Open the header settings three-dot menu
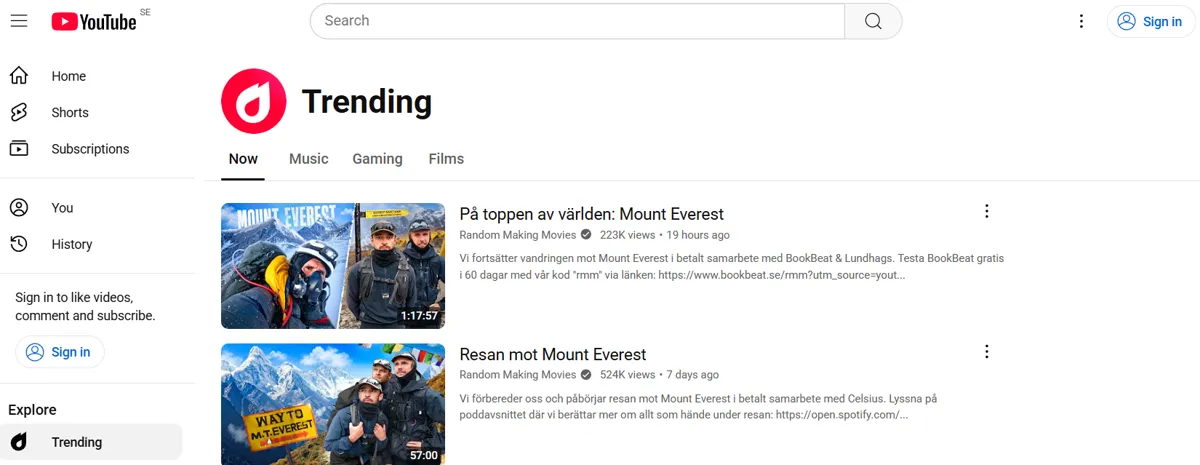Image resolution: width=1200 pixels, height=465 pixels. [1081, 21]
